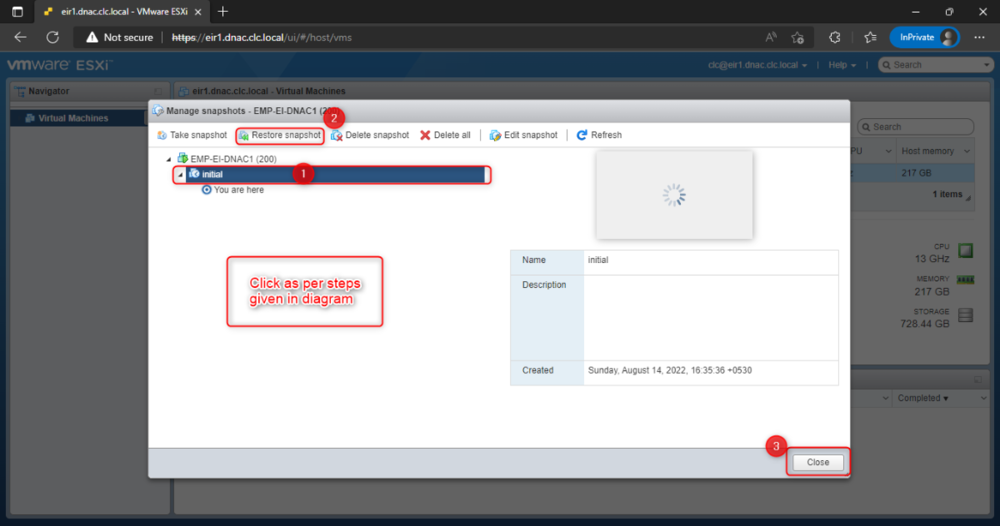Open a new browser tab
1000x526 pixels.
[223, 11]
